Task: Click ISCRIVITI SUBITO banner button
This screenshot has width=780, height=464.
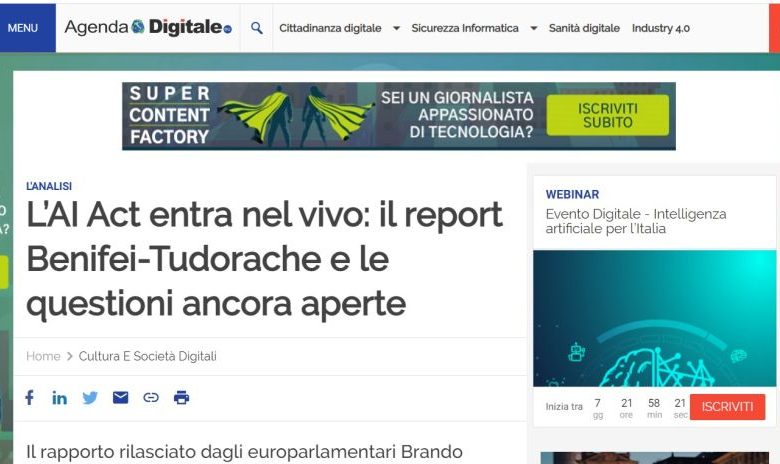Action: [608, 116]
